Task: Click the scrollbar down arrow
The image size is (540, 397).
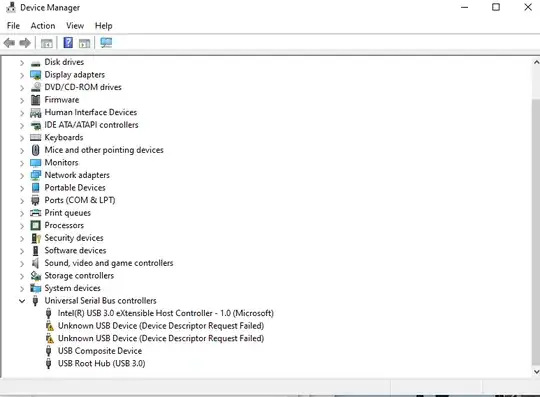Action: coord(536,372)
